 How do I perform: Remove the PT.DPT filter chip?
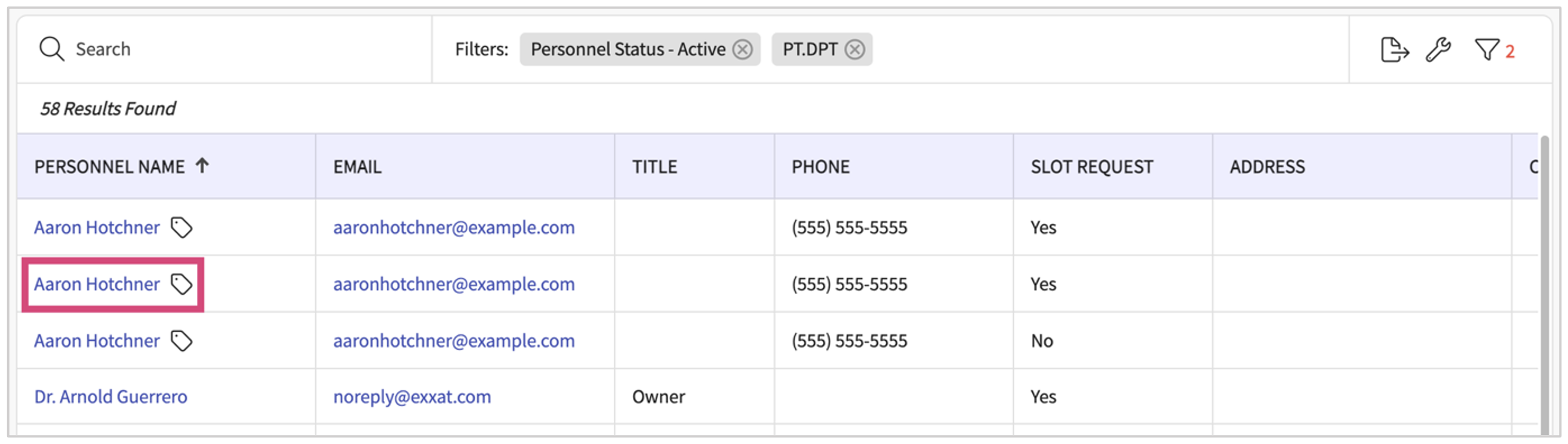pyautogui.click(x=855, y=50)
